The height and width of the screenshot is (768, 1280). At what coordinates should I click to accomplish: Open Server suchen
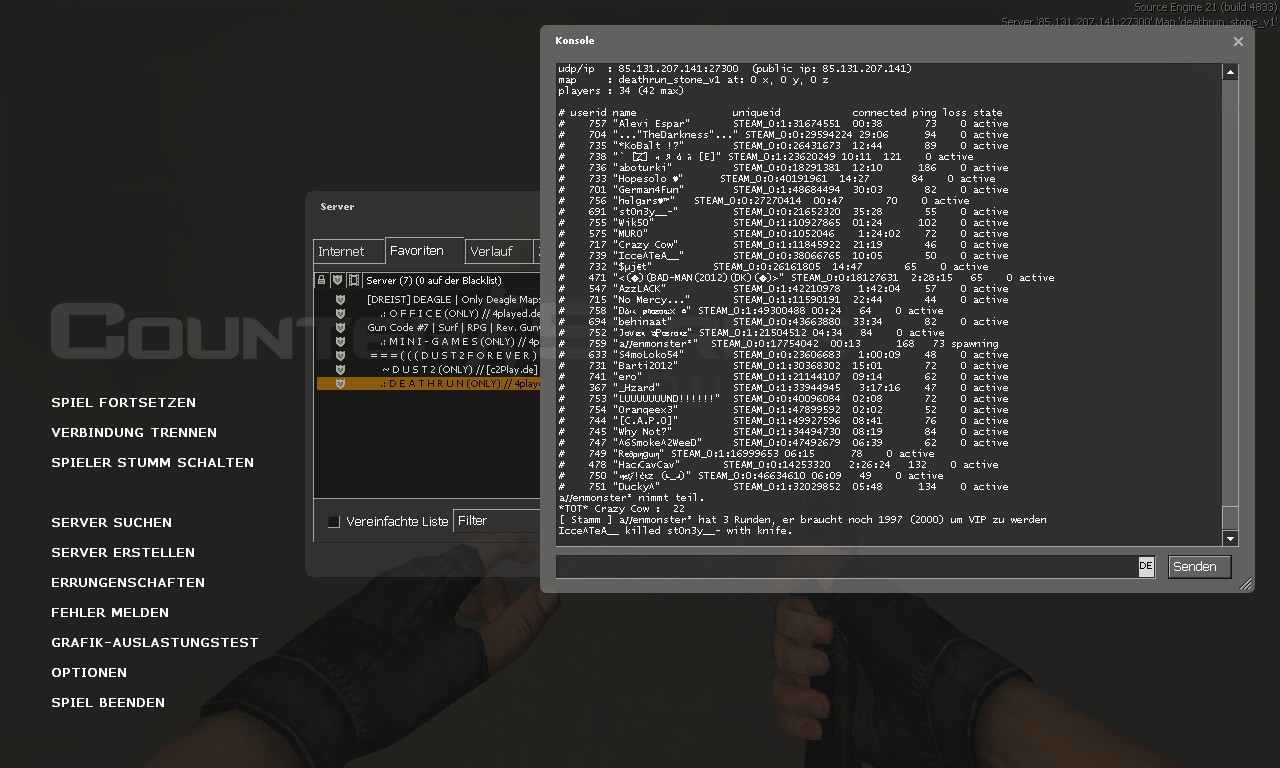tap(111, 523)
